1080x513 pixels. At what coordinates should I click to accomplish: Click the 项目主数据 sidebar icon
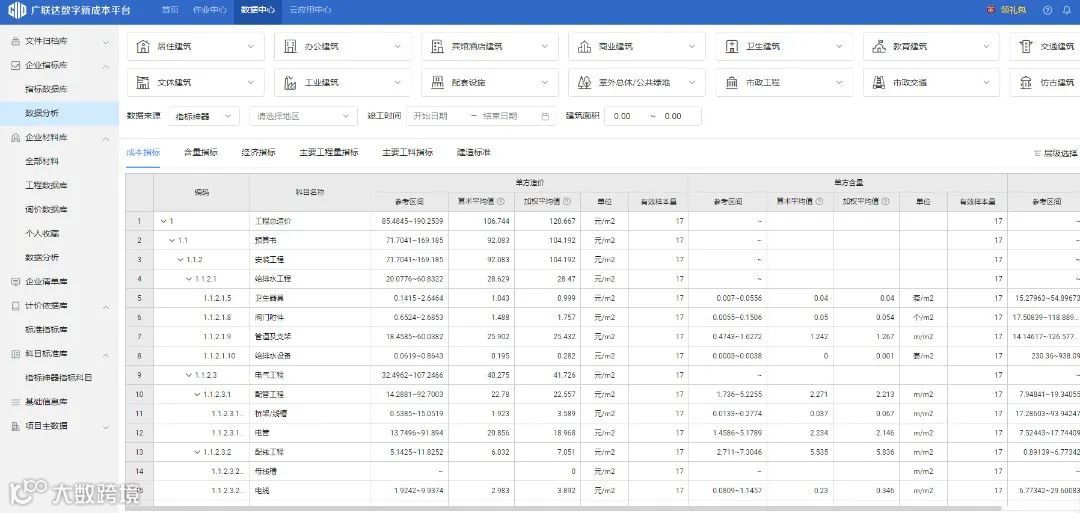pos(15,426)
